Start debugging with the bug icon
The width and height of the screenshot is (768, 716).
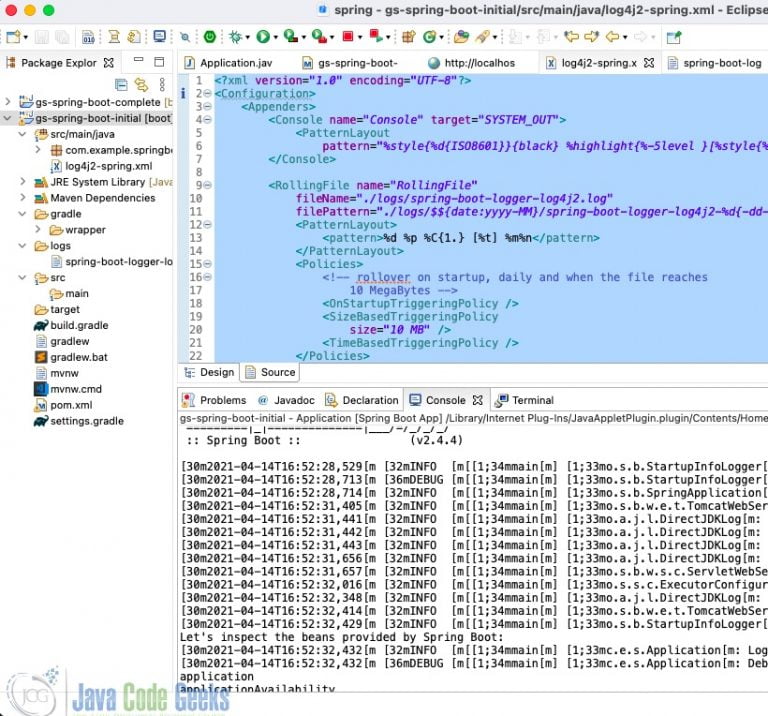click(236, 37)
